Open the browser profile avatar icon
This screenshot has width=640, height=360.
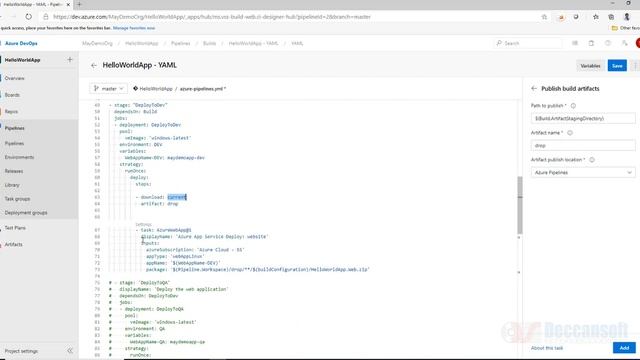pos(627,17)
